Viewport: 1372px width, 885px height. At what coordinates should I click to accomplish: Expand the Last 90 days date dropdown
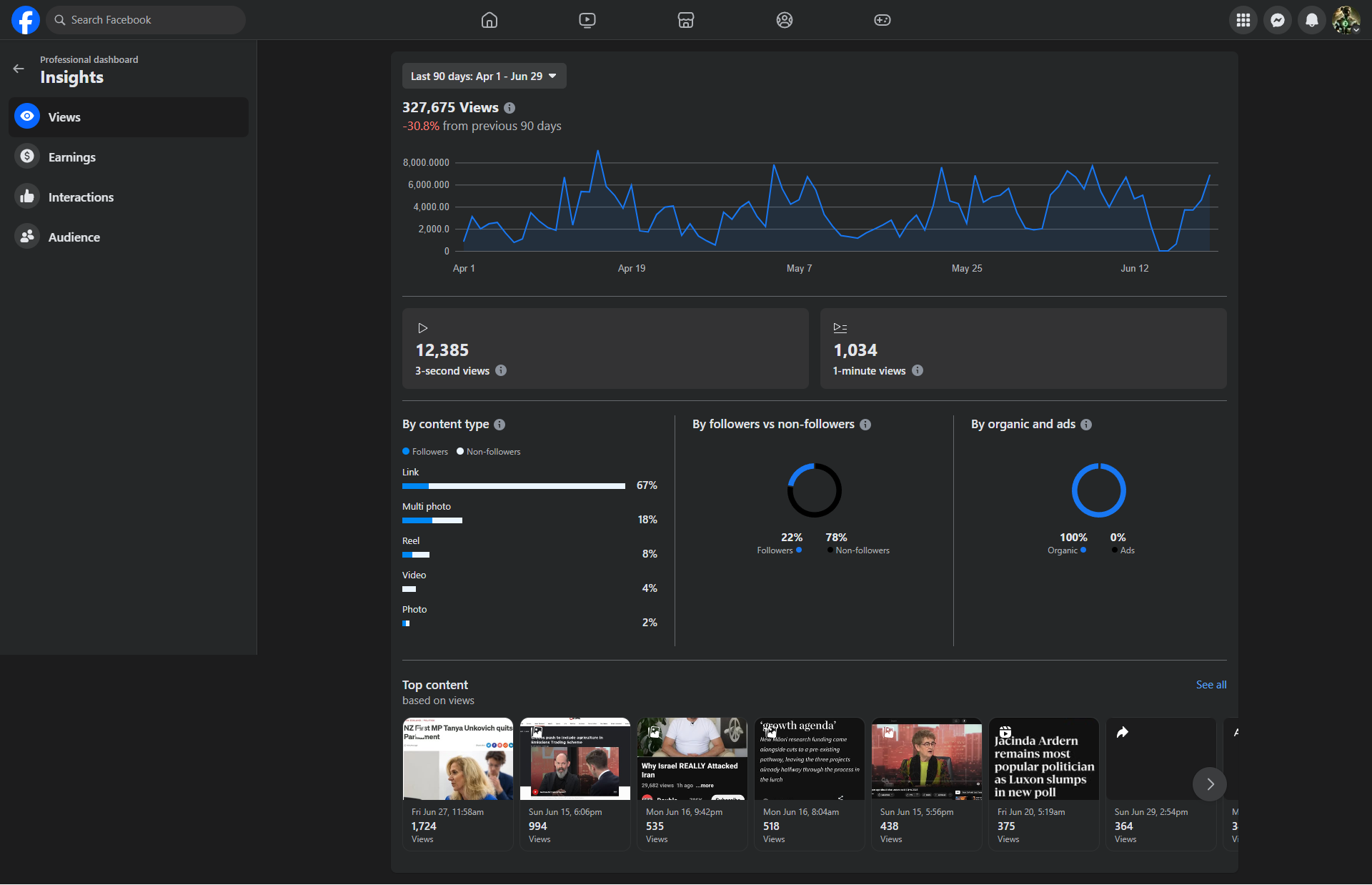[484, 76]
